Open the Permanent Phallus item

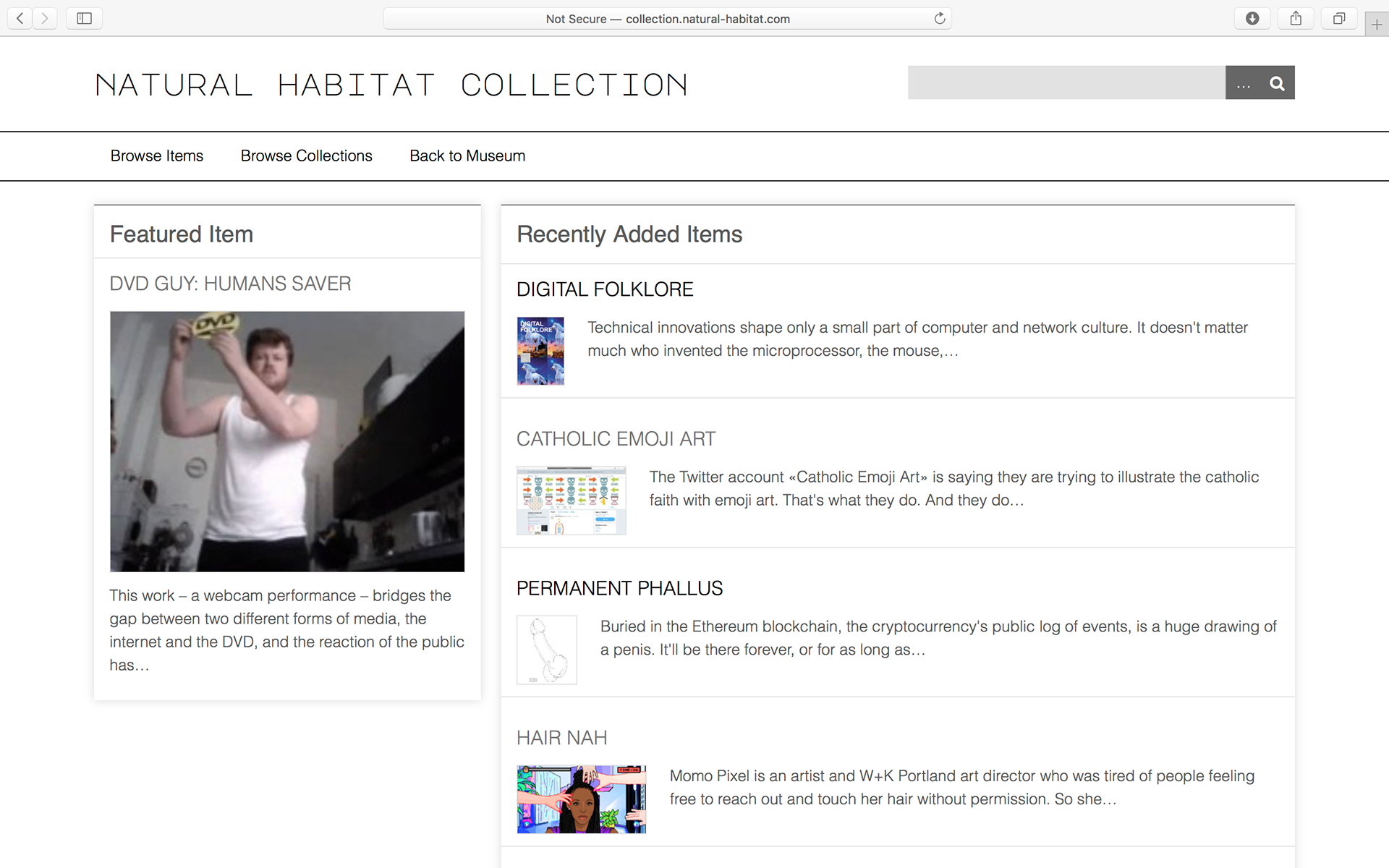click(x=619, y=588)
